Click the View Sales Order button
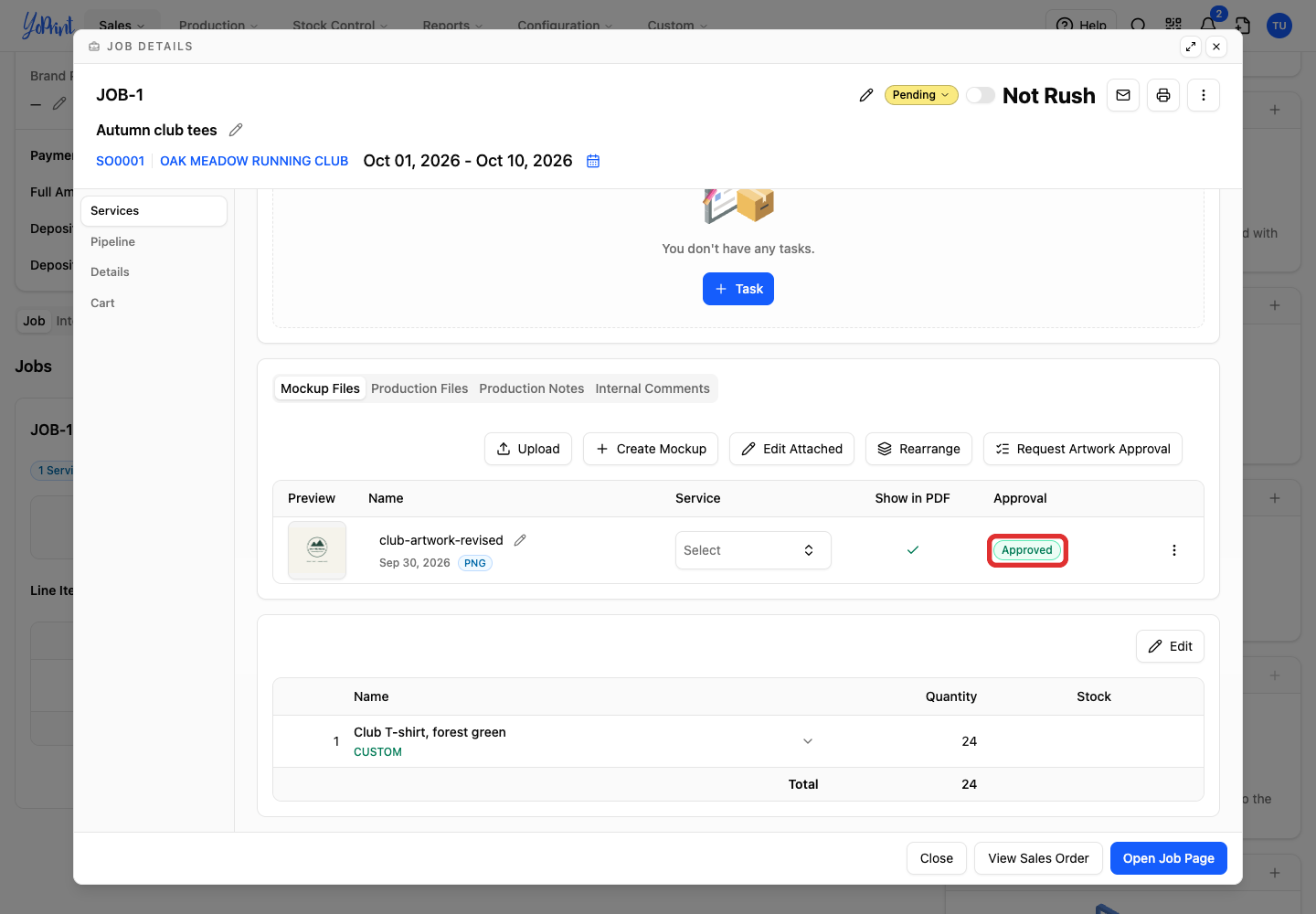The image size is (1316, 914). click(x=1038, y=858)
